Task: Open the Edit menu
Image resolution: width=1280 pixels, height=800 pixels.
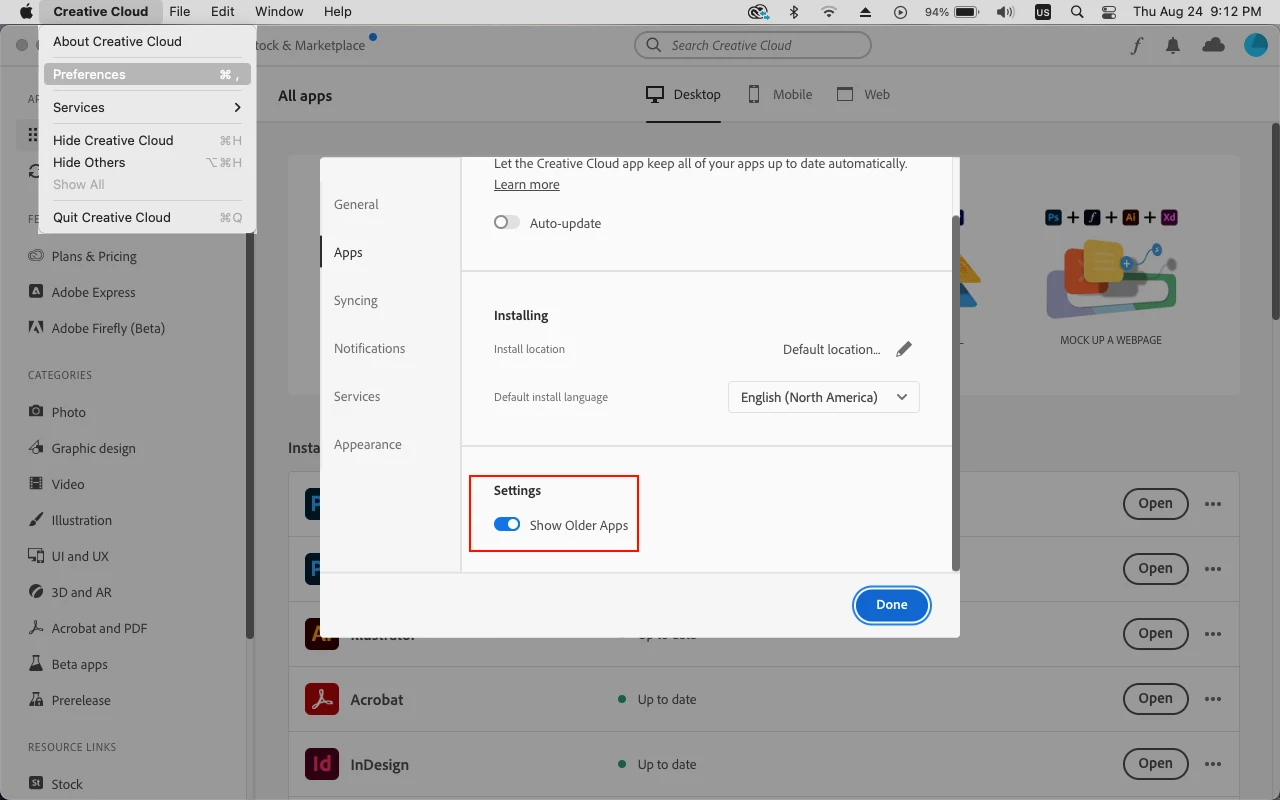Action: point(223,12)
